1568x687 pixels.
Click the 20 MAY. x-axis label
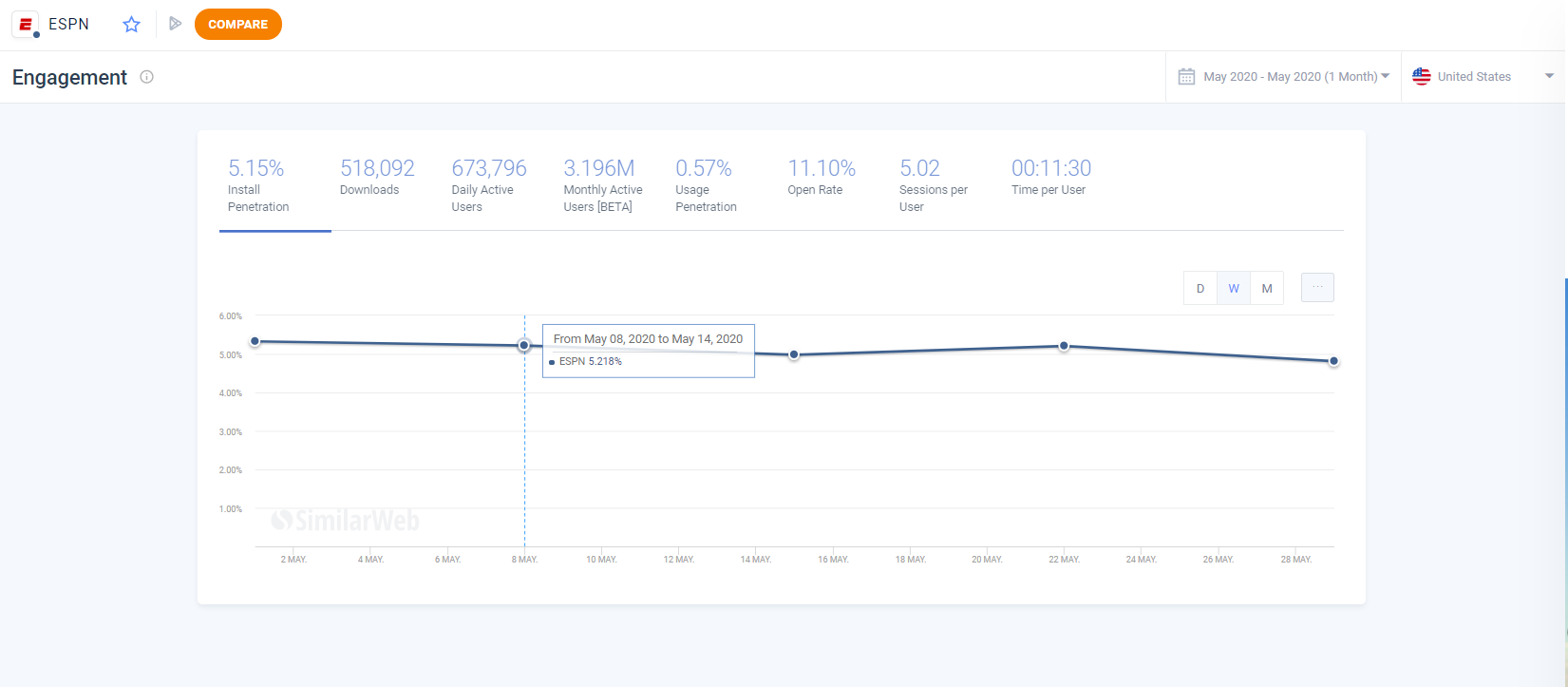[x=987, y=560]
